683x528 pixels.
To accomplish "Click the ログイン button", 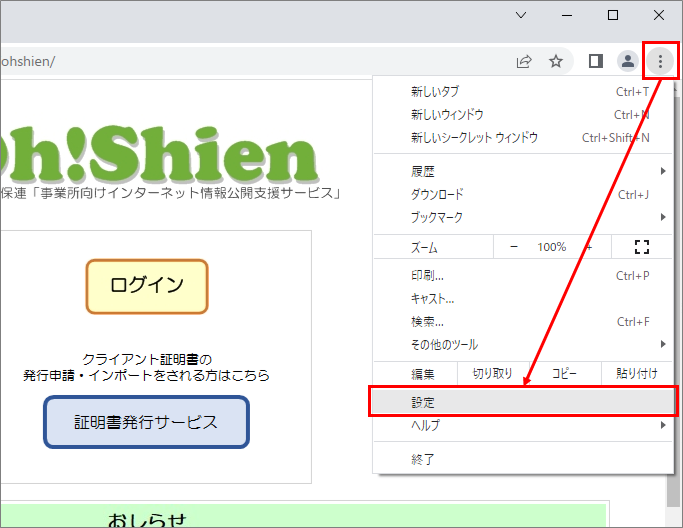I will point(147,286).
